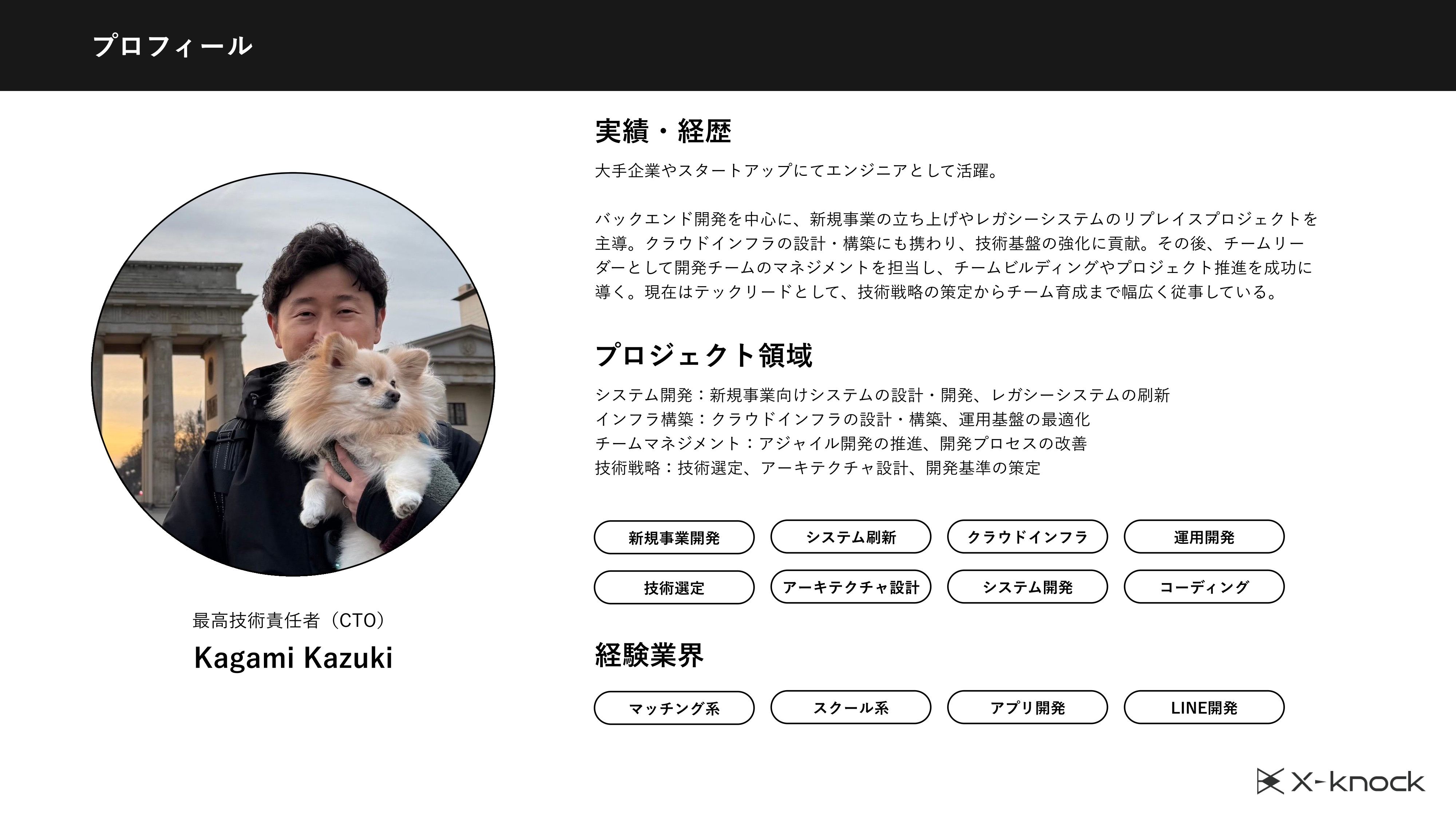
Task: Click the name Kagami Kazuki
Action: [x=293, y=657]
